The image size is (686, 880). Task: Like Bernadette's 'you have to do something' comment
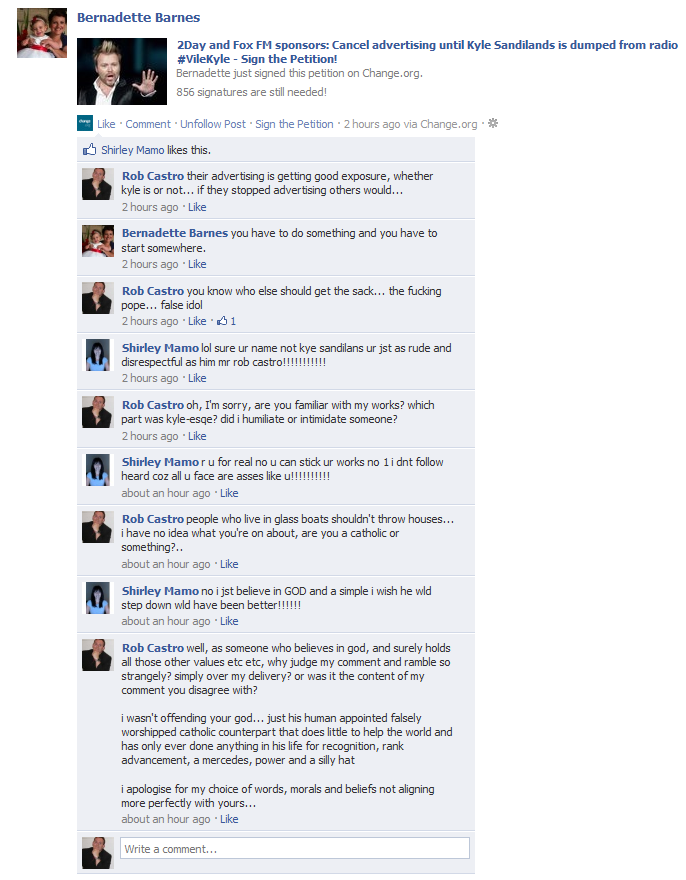tap(197, 264)
